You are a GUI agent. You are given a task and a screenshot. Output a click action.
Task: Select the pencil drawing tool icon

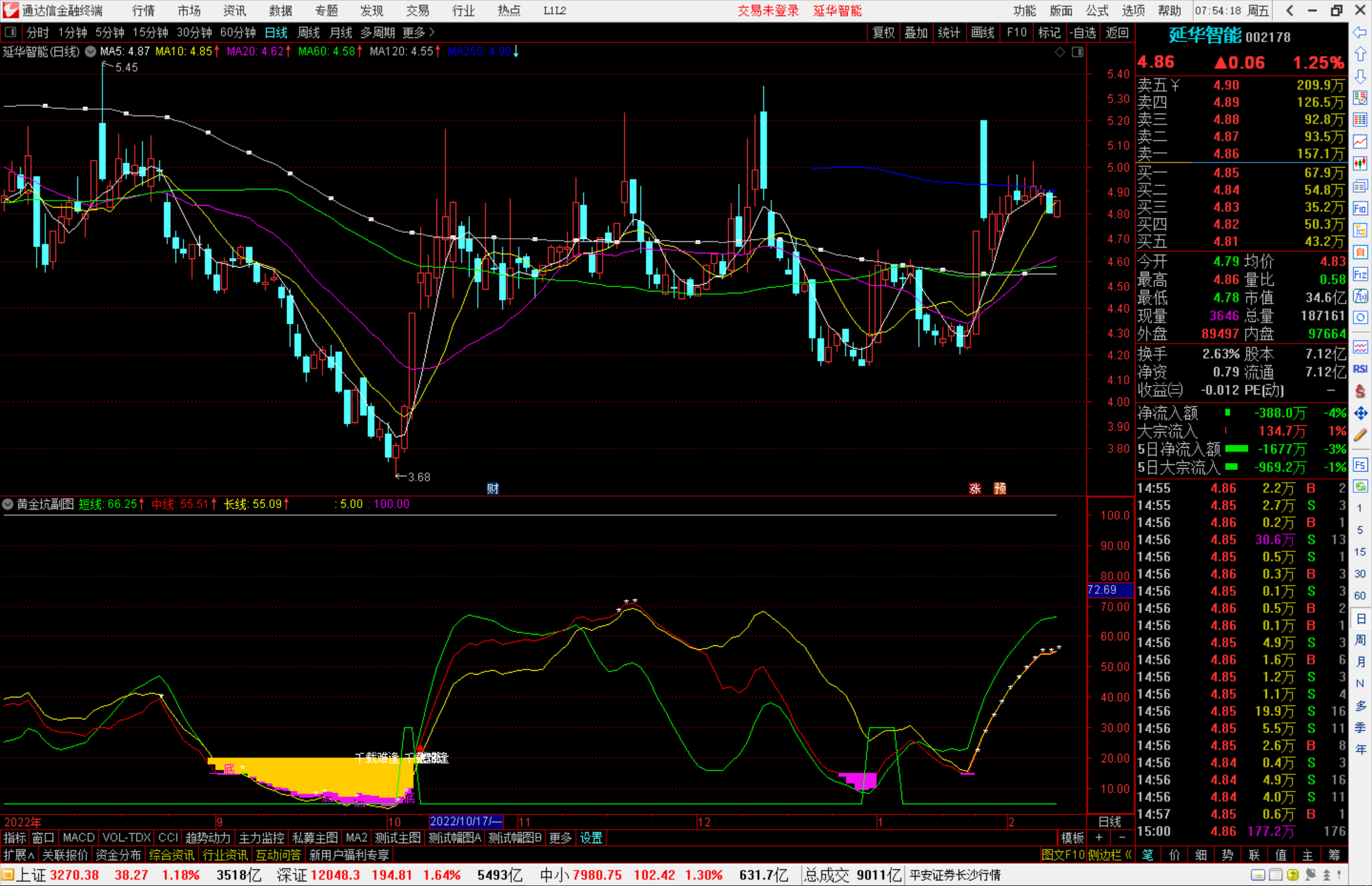point(1360,435)
